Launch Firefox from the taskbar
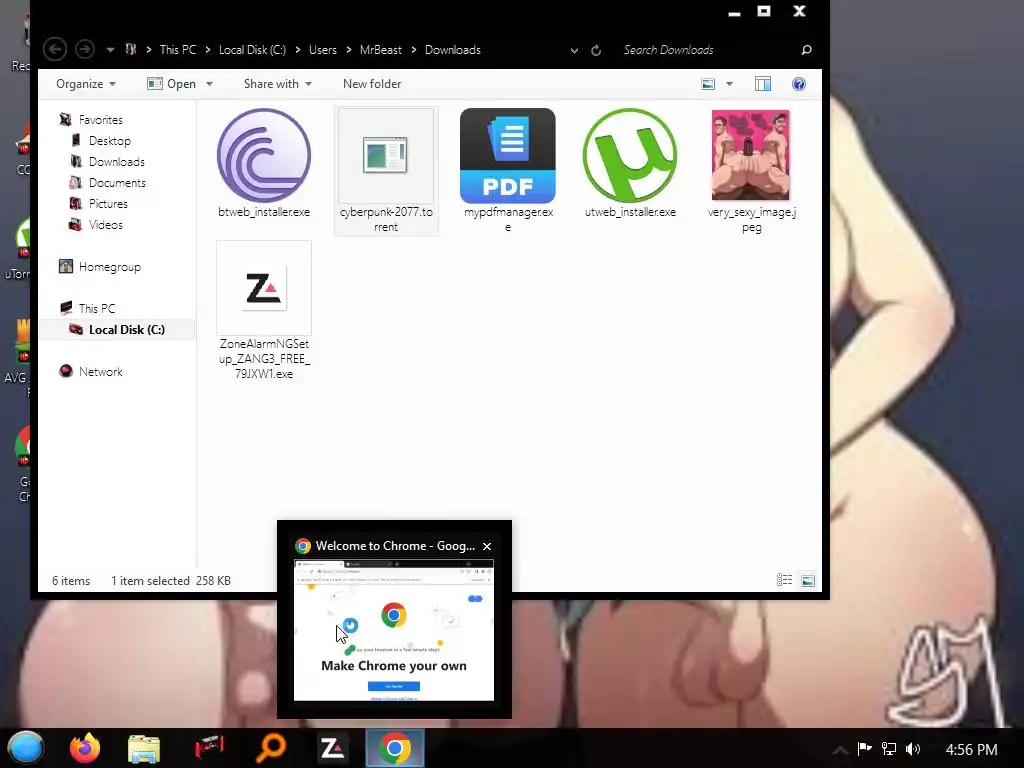The image size is (1024, 768). [85, 748]
